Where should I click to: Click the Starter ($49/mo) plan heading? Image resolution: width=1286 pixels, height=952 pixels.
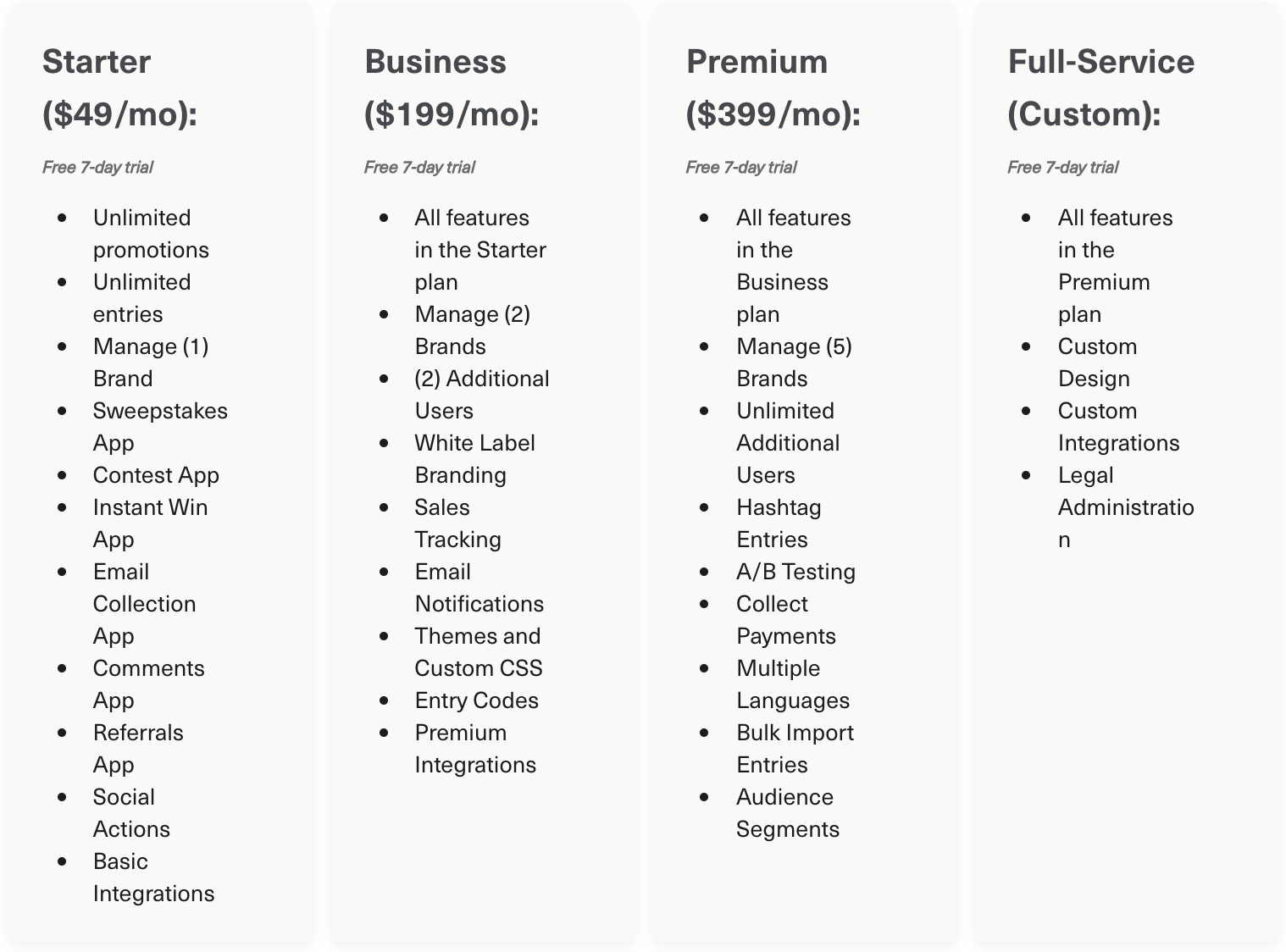[119, 87]
